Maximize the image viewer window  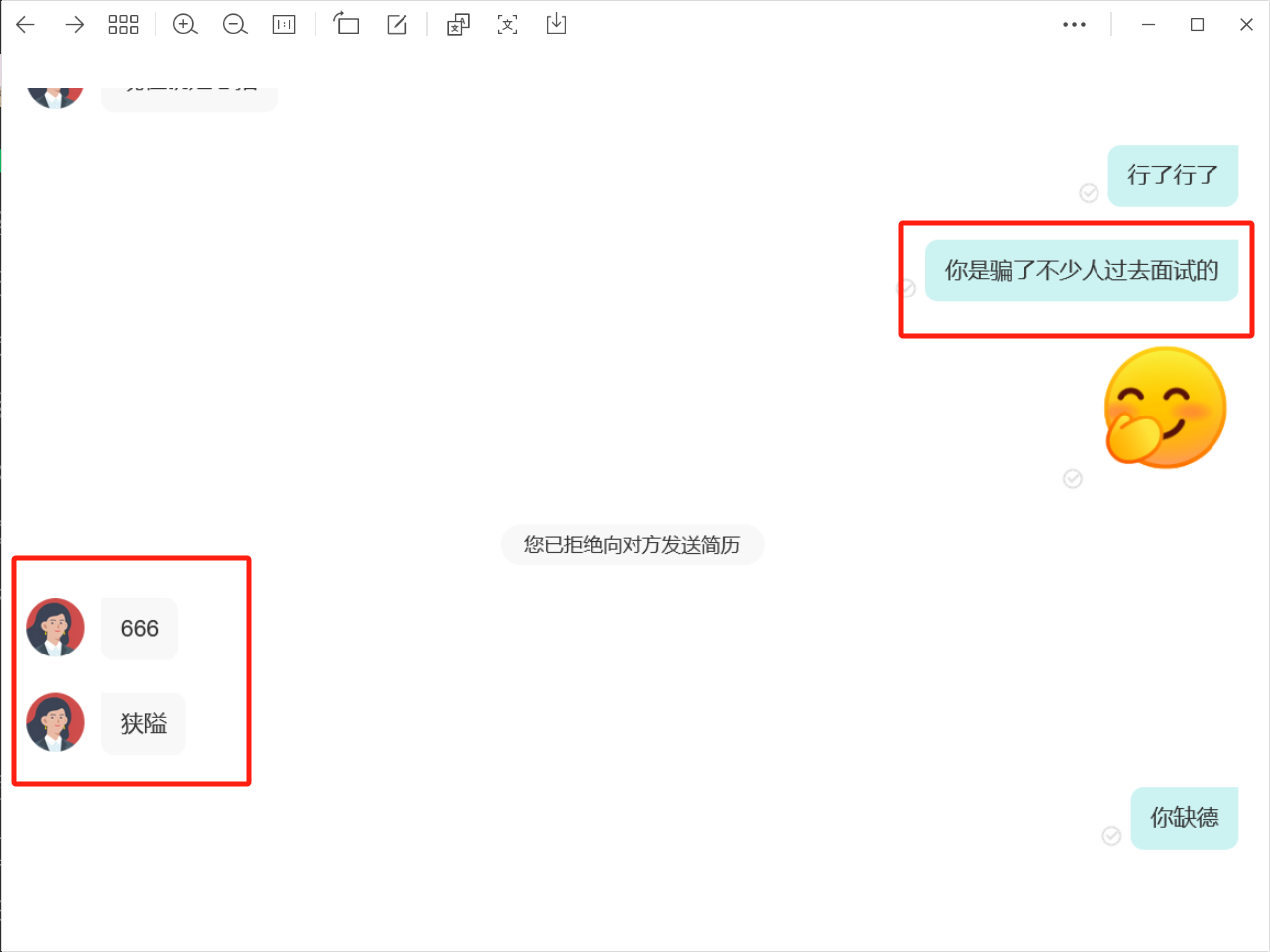(x=1197, y=25)
